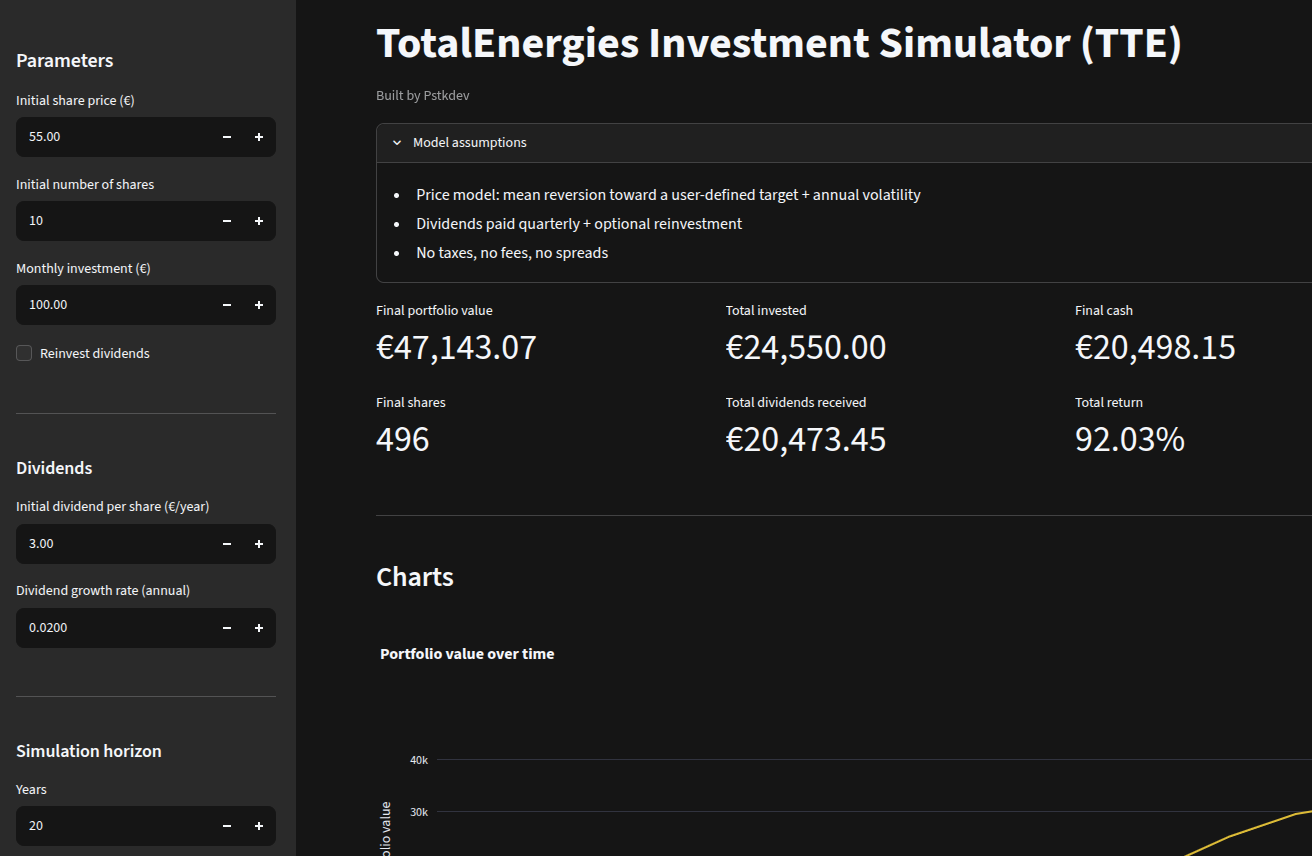
Task: Click the total invested €24,550.00 value
Action: [806, 347]
